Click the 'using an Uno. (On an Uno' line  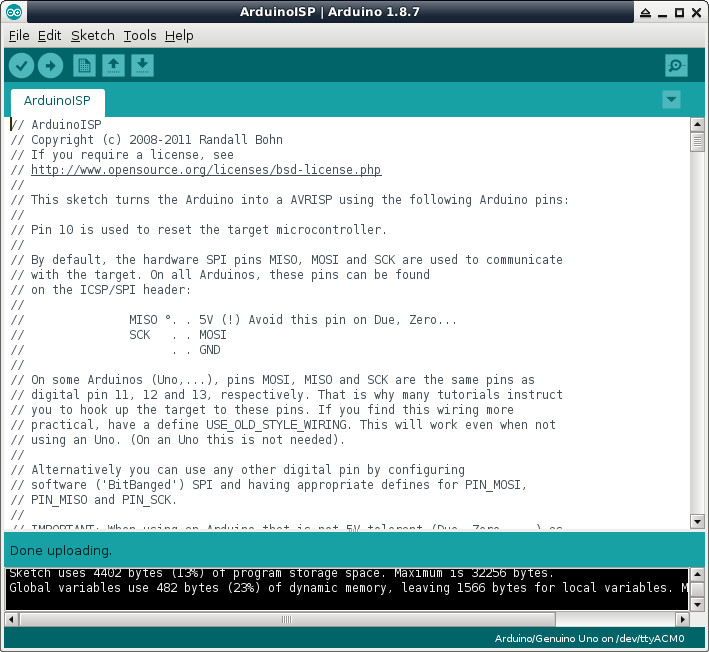(x=178, y=439)
